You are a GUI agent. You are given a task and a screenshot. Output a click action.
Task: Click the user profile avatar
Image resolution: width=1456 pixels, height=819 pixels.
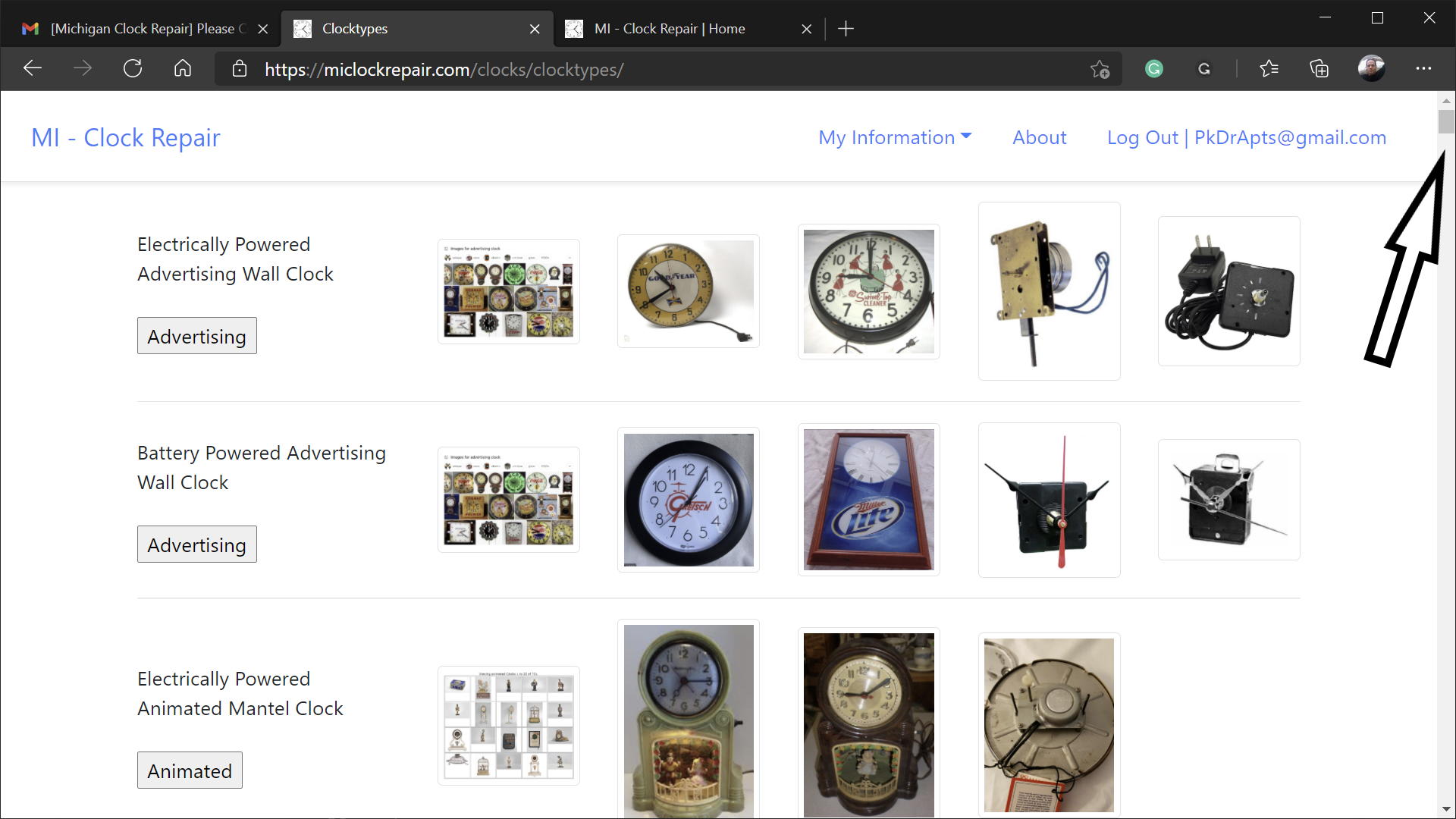coord(1371,69)
